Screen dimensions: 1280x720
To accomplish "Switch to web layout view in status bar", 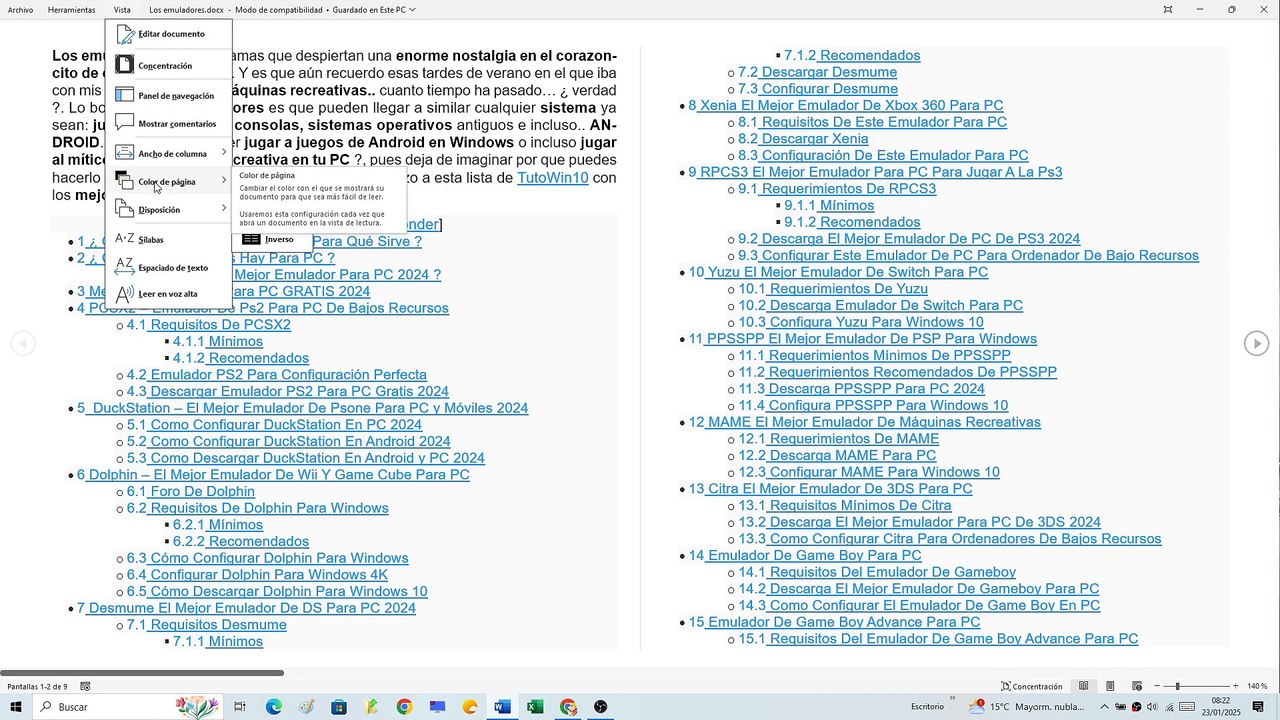I will tap(1137, 686).
